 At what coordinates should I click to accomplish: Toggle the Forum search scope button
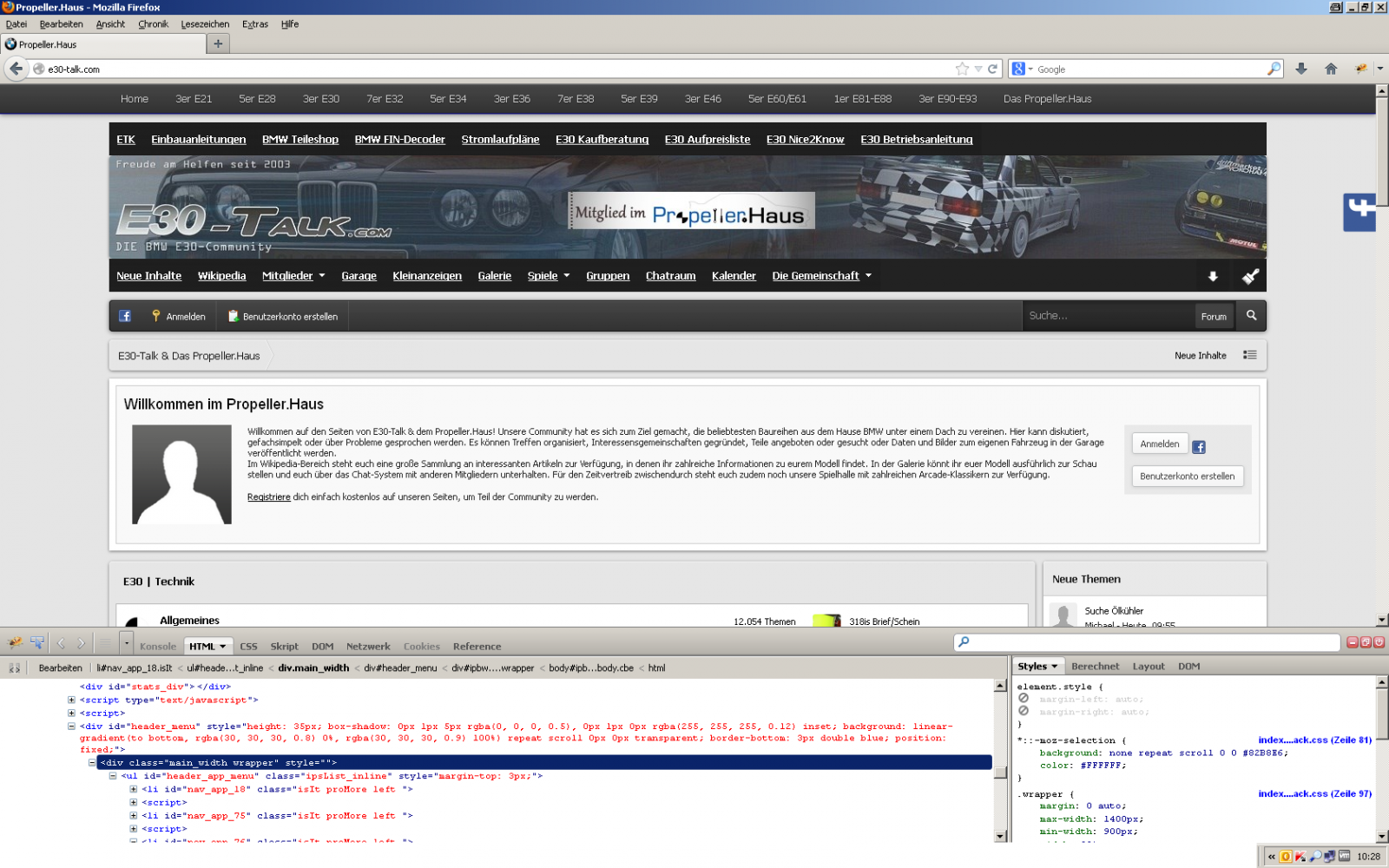[1214, 317]
